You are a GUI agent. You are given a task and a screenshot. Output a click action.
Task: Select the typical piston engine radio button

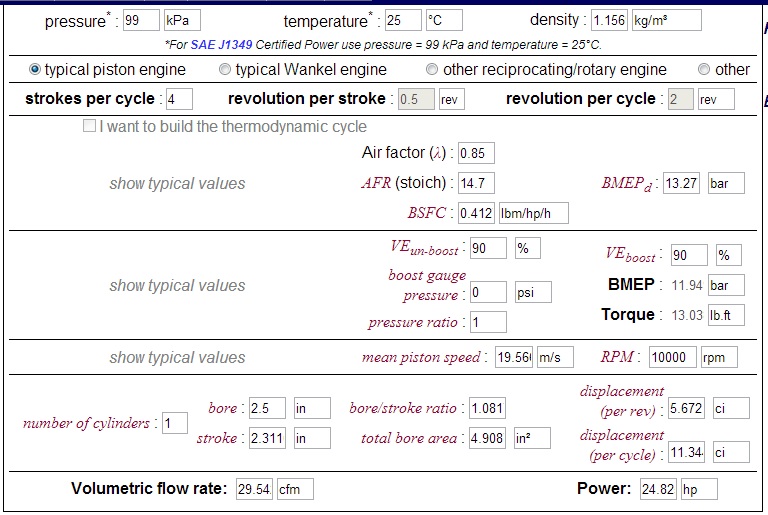click(x=35, y=70)
